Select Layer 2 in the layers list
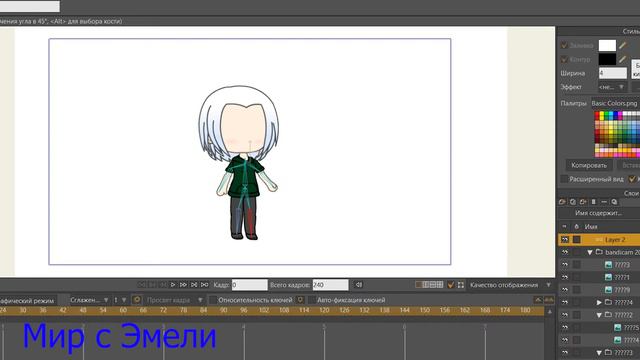 (615, 240)
